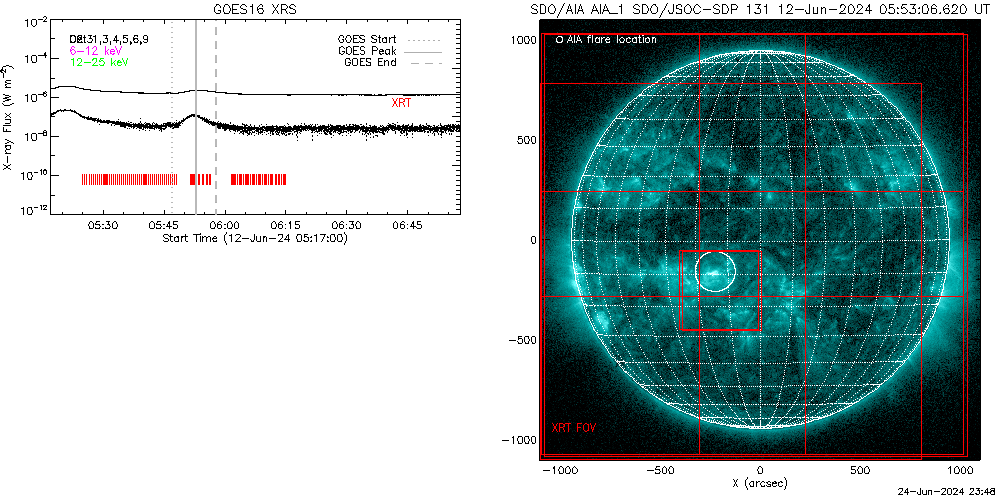1000x500 pixels.
Task: Click the 10^-6 flux tick label
Action: pyautogui.click(x=36, y=98)
